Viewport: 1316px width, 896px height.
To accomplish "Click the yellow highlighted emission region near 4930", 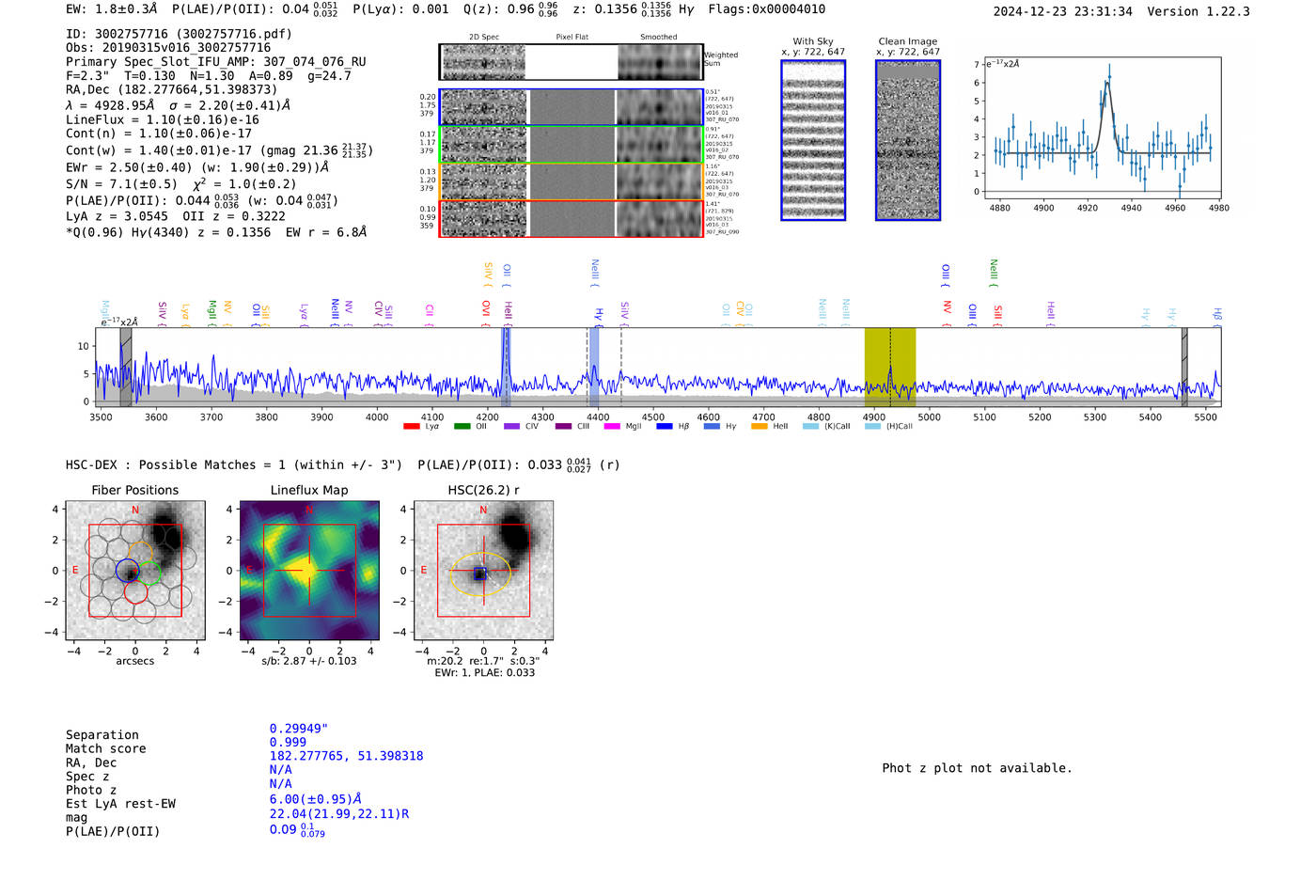I will point(890,367).
